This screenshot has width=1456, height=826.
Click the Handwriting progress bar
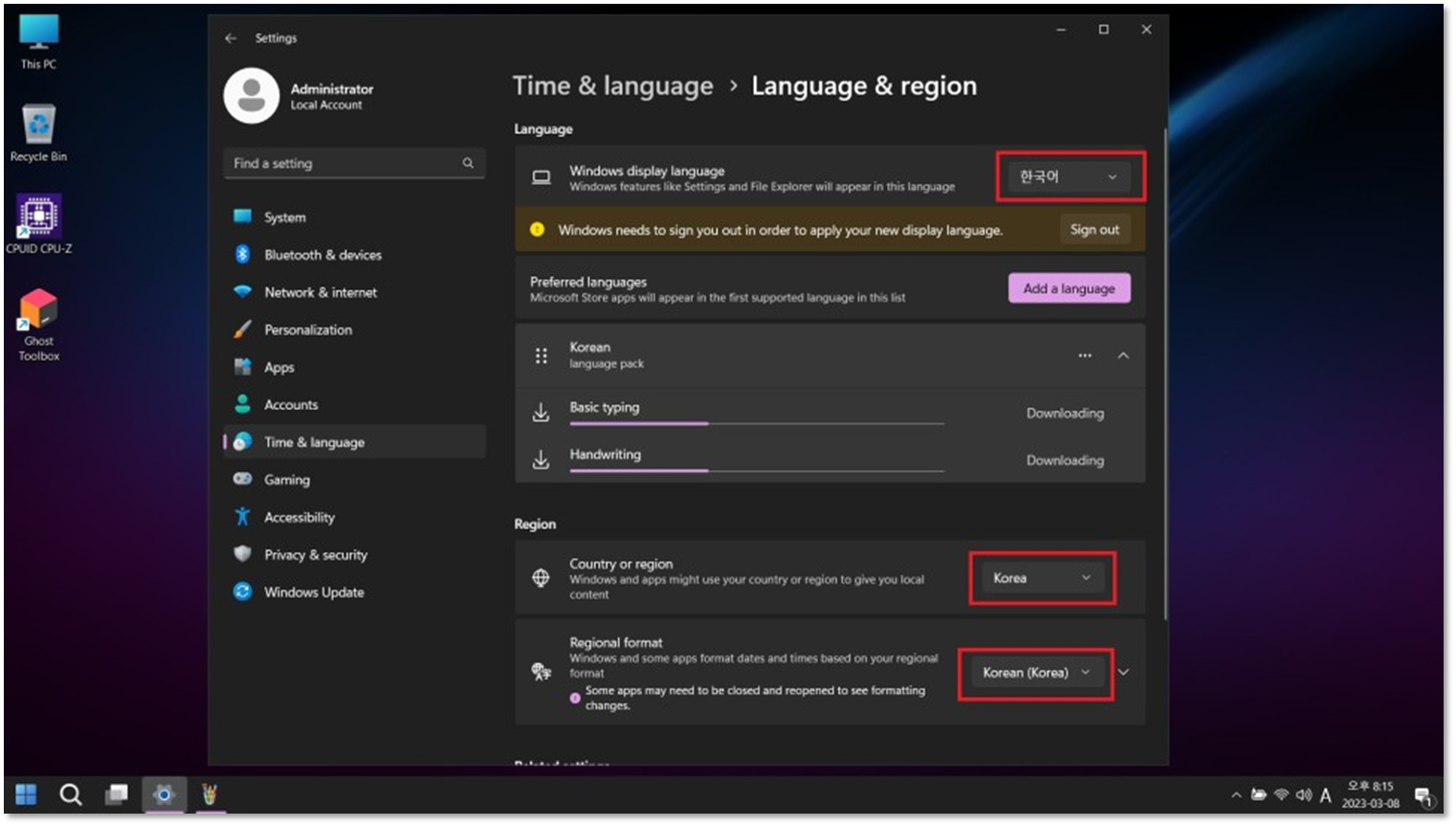[x=757, y=470]
